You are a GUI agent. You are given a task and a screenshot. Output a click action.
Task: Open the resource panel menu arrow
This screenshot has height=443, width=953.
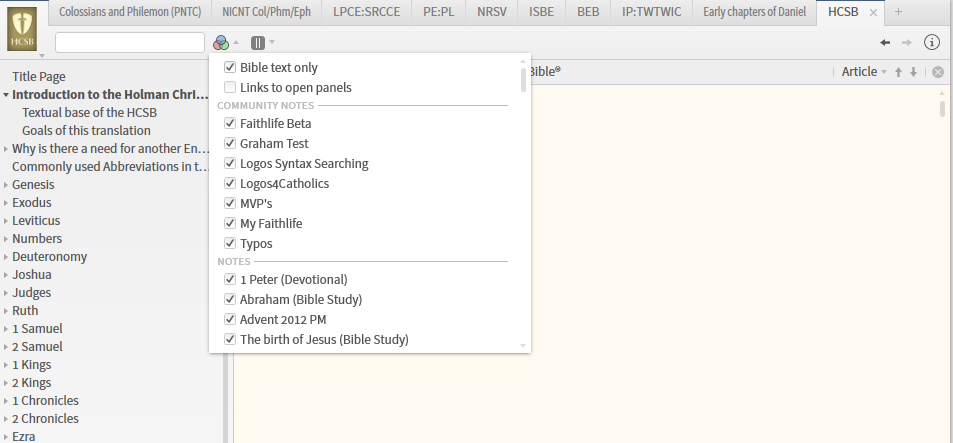[42, 56]
